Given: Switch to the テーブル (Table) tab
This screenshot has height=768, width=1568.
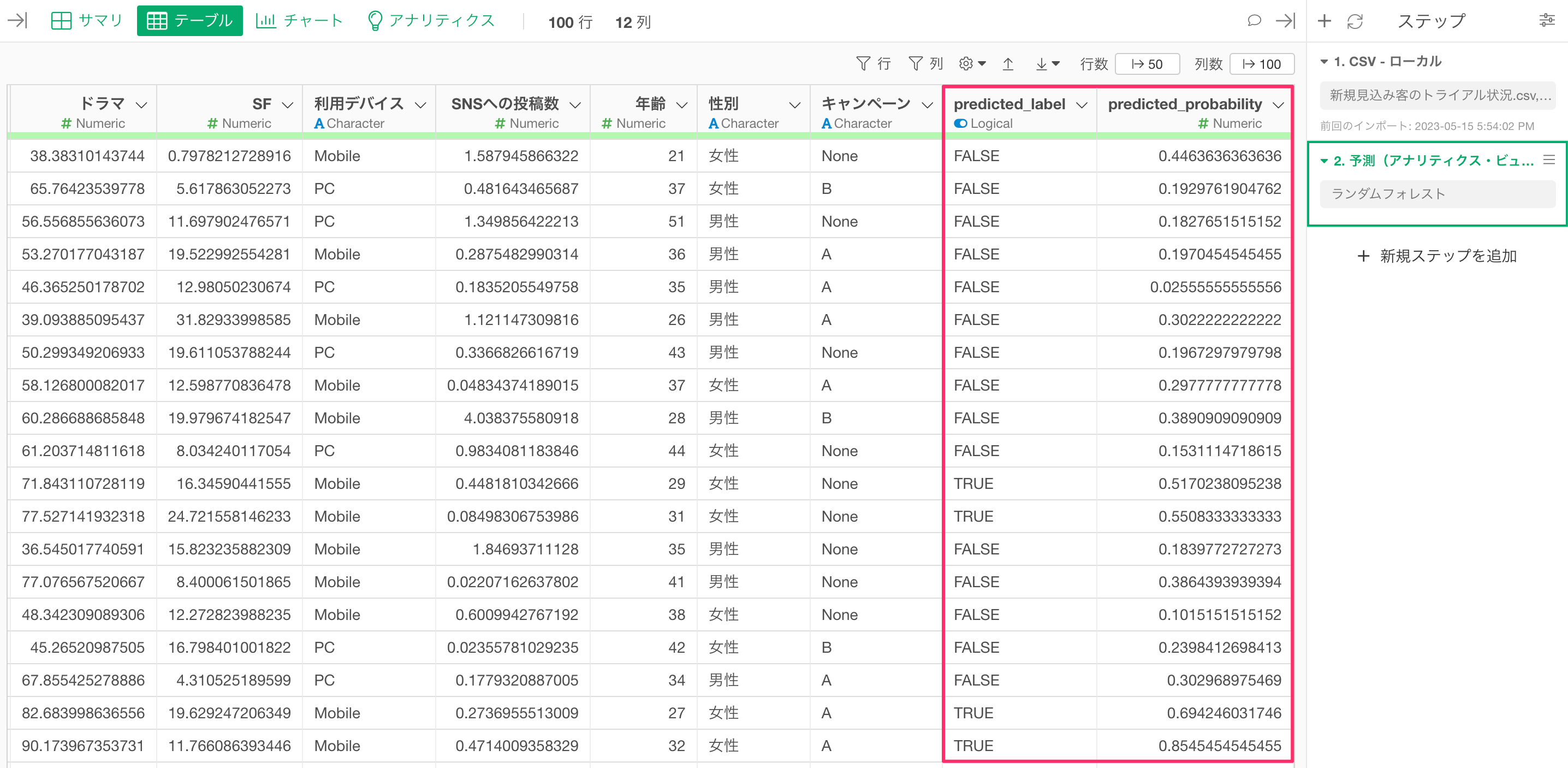Looking at the screenshot, I should click(x=189, y=21).
